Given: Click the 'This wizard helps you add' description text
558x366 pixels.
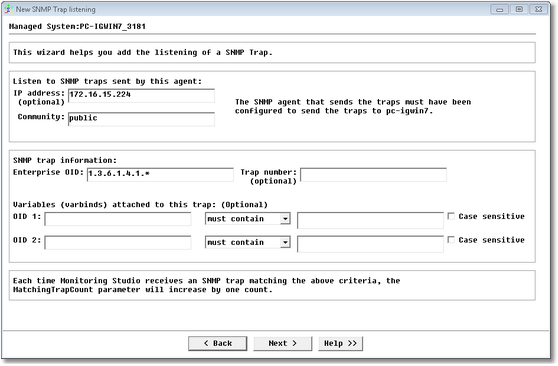Looking at the screenshot, I should coord(143,52).
